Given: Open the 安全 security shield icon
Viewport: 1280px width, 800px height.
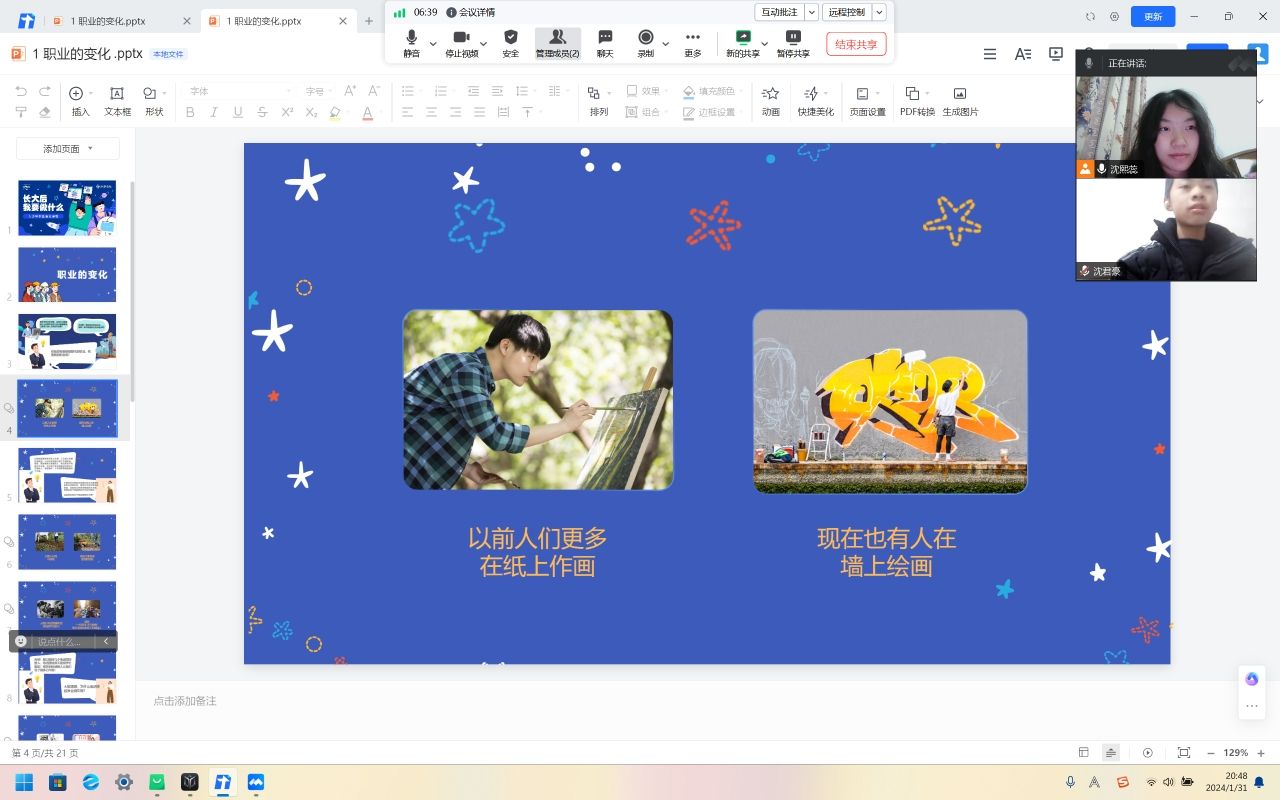Looking at the screenshot, I should coord(510,38).
